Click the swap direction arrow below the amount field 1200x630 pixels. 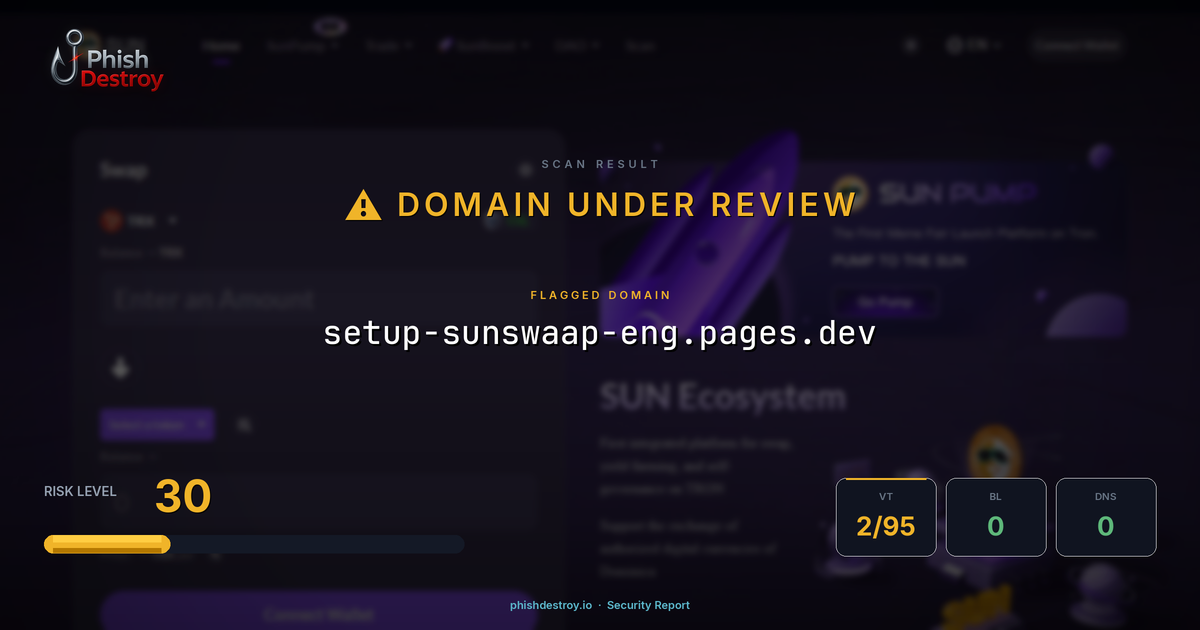pyautogui.click(x=120, y=369)
